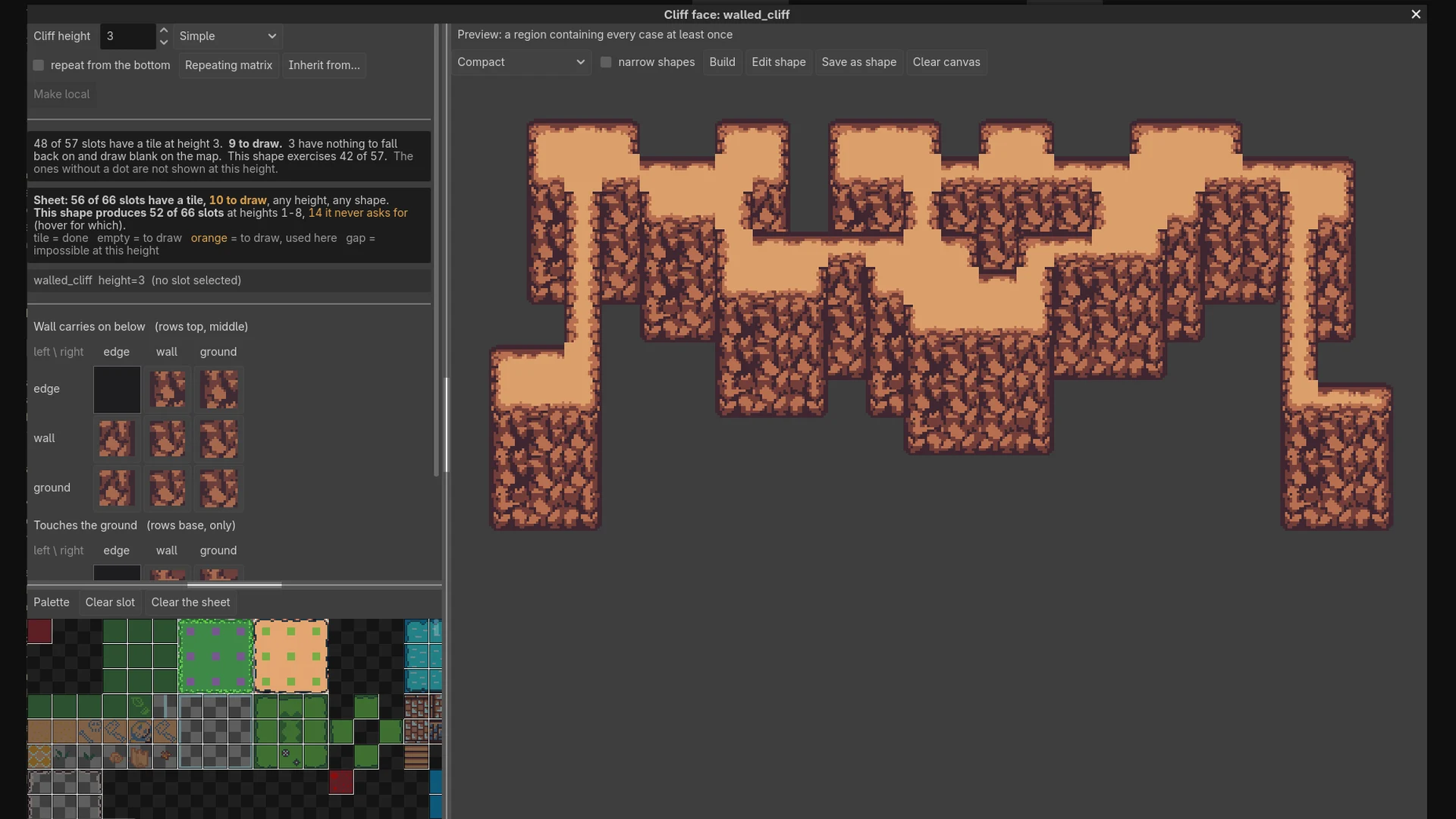Click 'Clear slot' button
This screenshot has width=1456, height=819.
pyautogui.click(x=110, y=602)
